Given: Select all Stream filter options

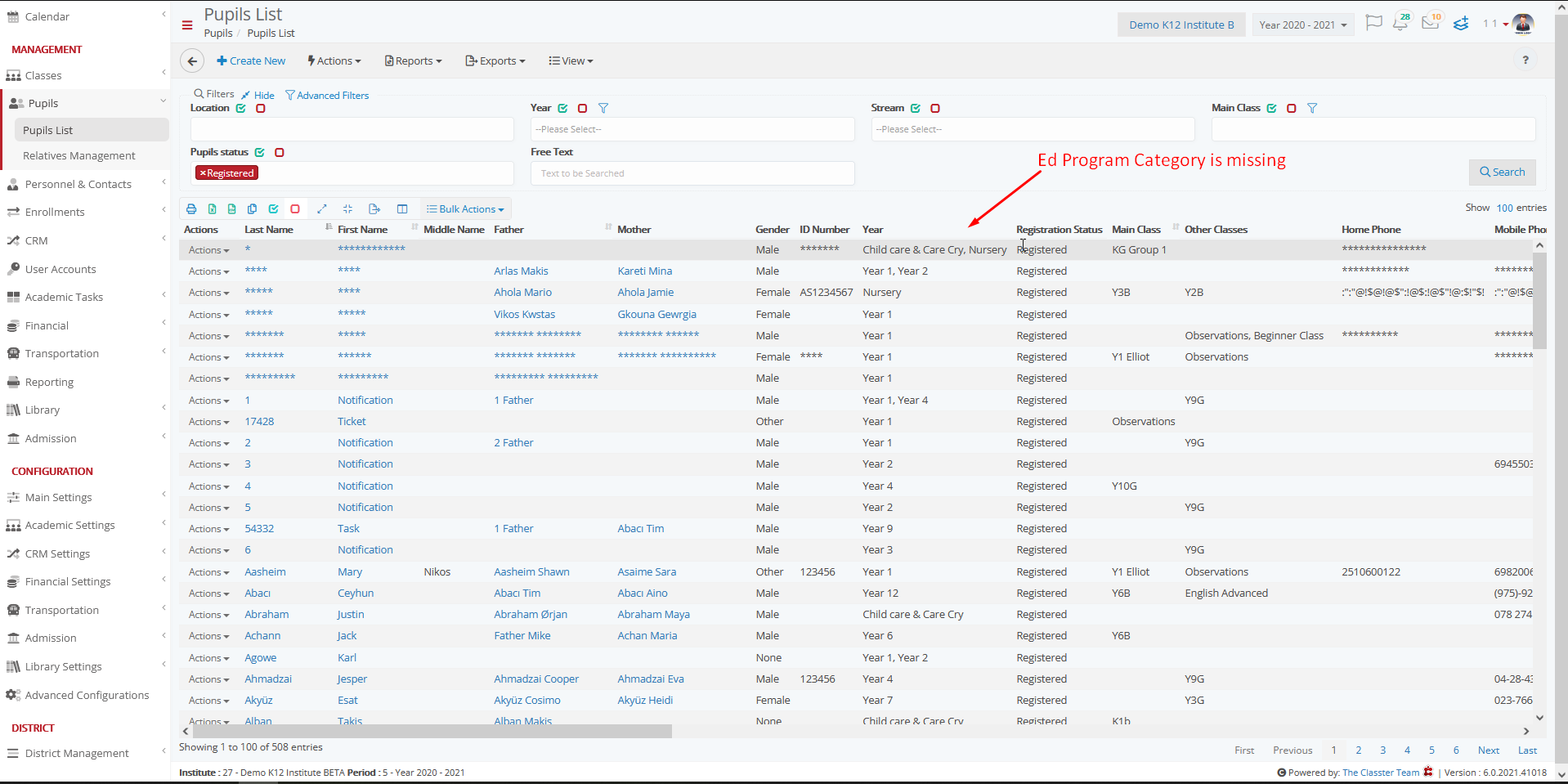Looking at the screenshot, I should pyautogui.click(x=916, y=108).
